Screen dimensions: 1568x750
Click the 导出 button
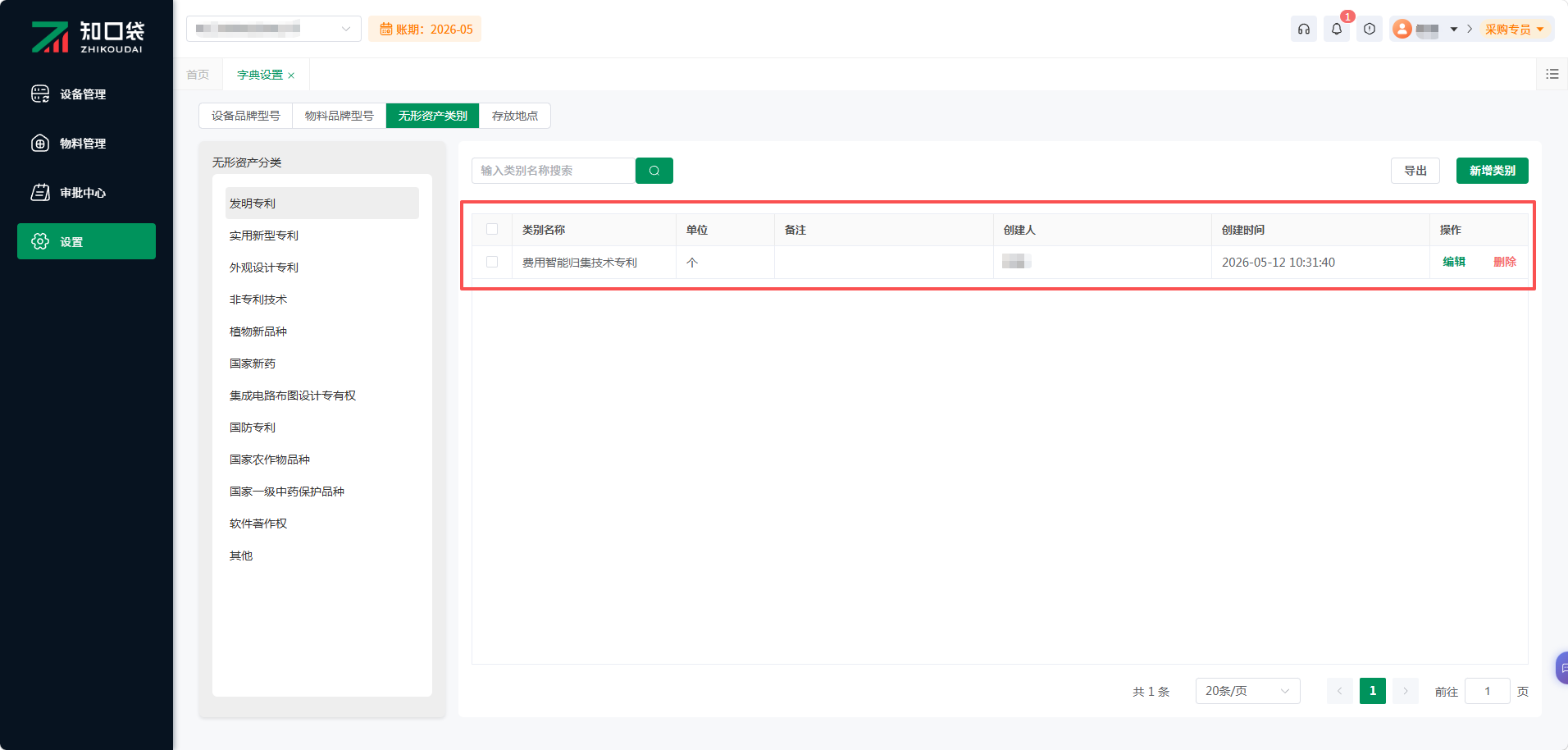[1415, 171]
